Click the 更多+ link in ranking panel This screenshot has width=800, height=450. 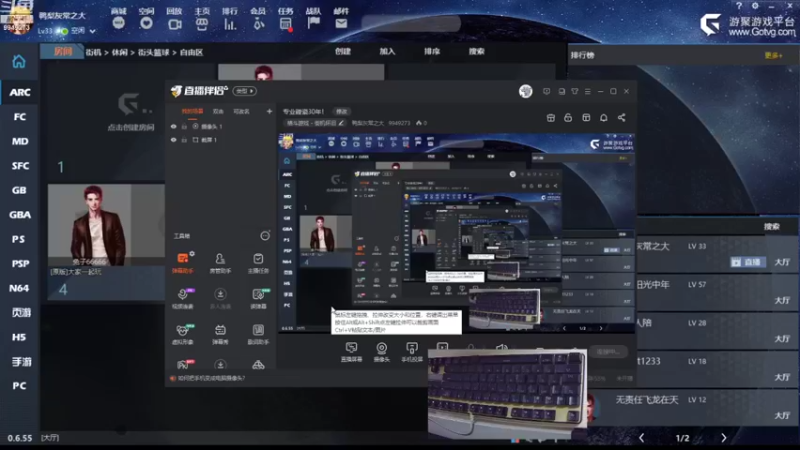(x=773, y=55)
